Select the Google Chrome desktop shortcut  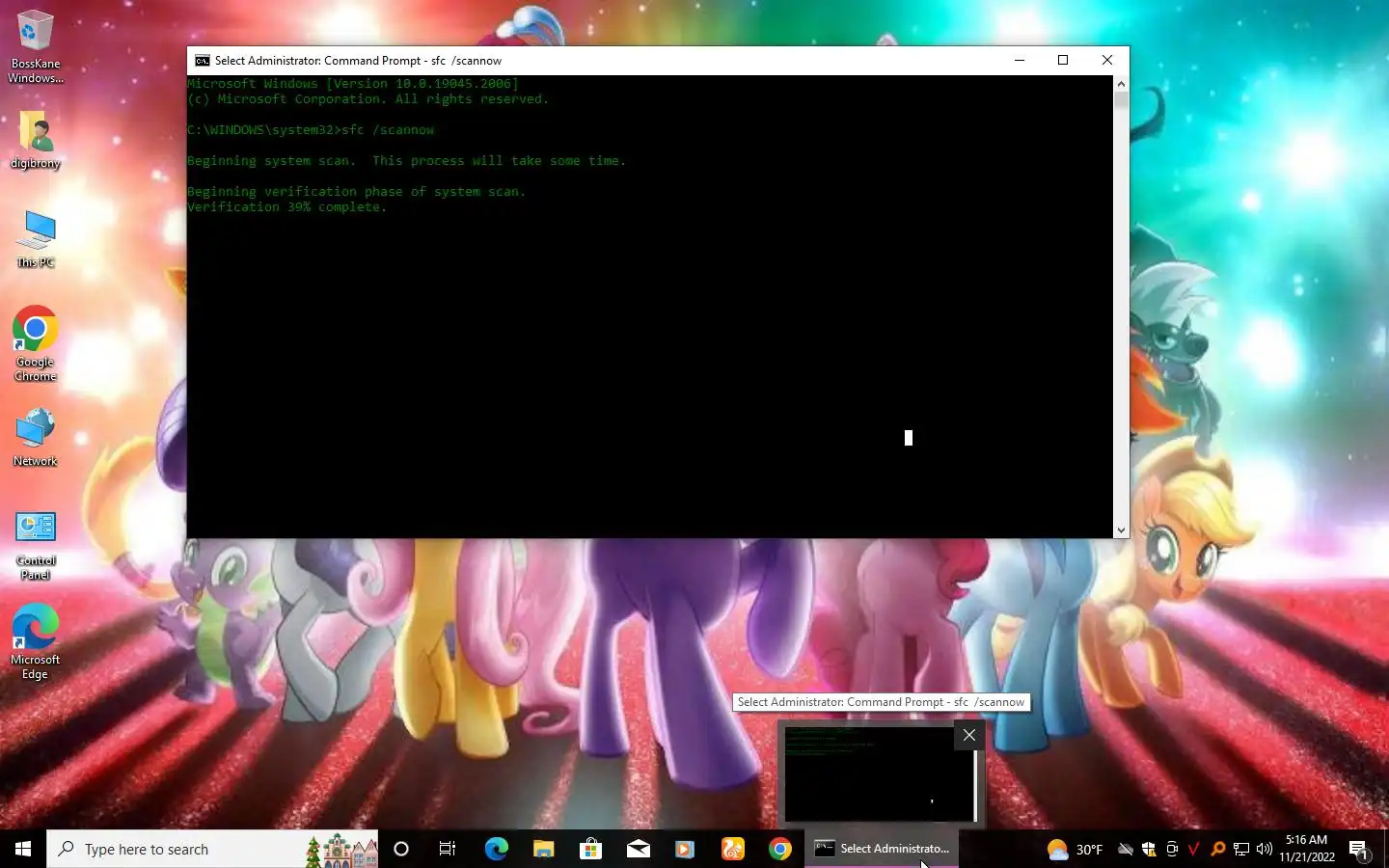35,344
